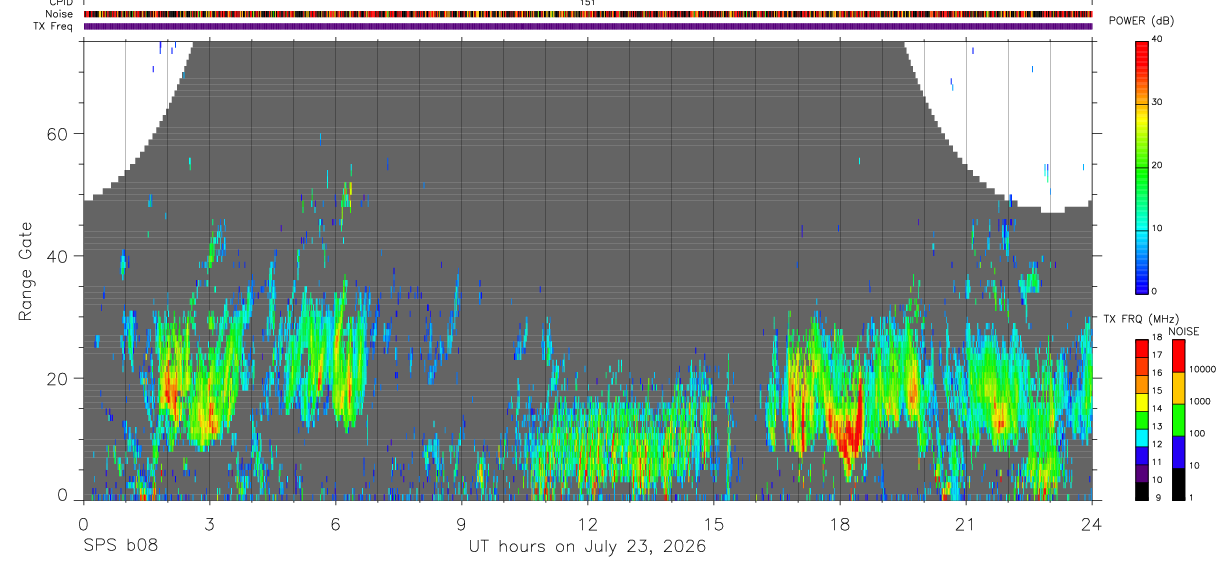Click the 3 hour tick label on time axis
1228x567 pixels.
[x=209, y=523]
